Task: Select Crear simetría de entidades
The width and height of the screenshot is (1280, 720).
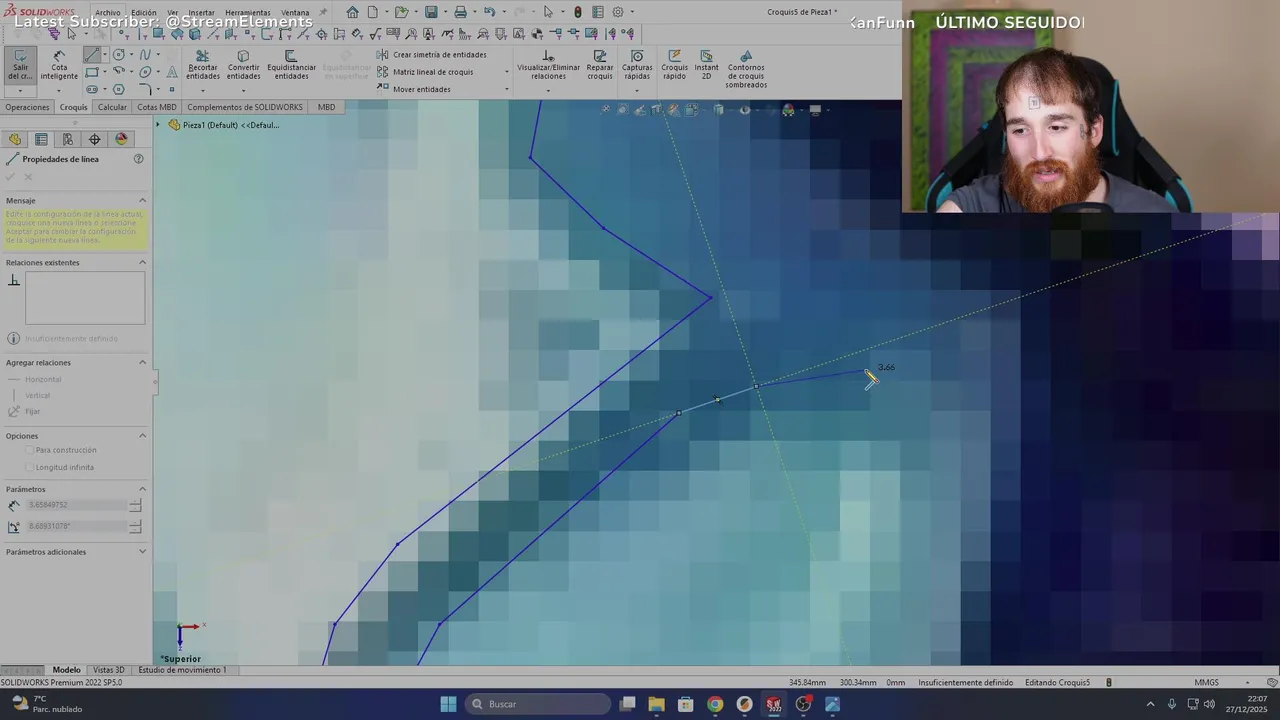Action: click(432, 55)
